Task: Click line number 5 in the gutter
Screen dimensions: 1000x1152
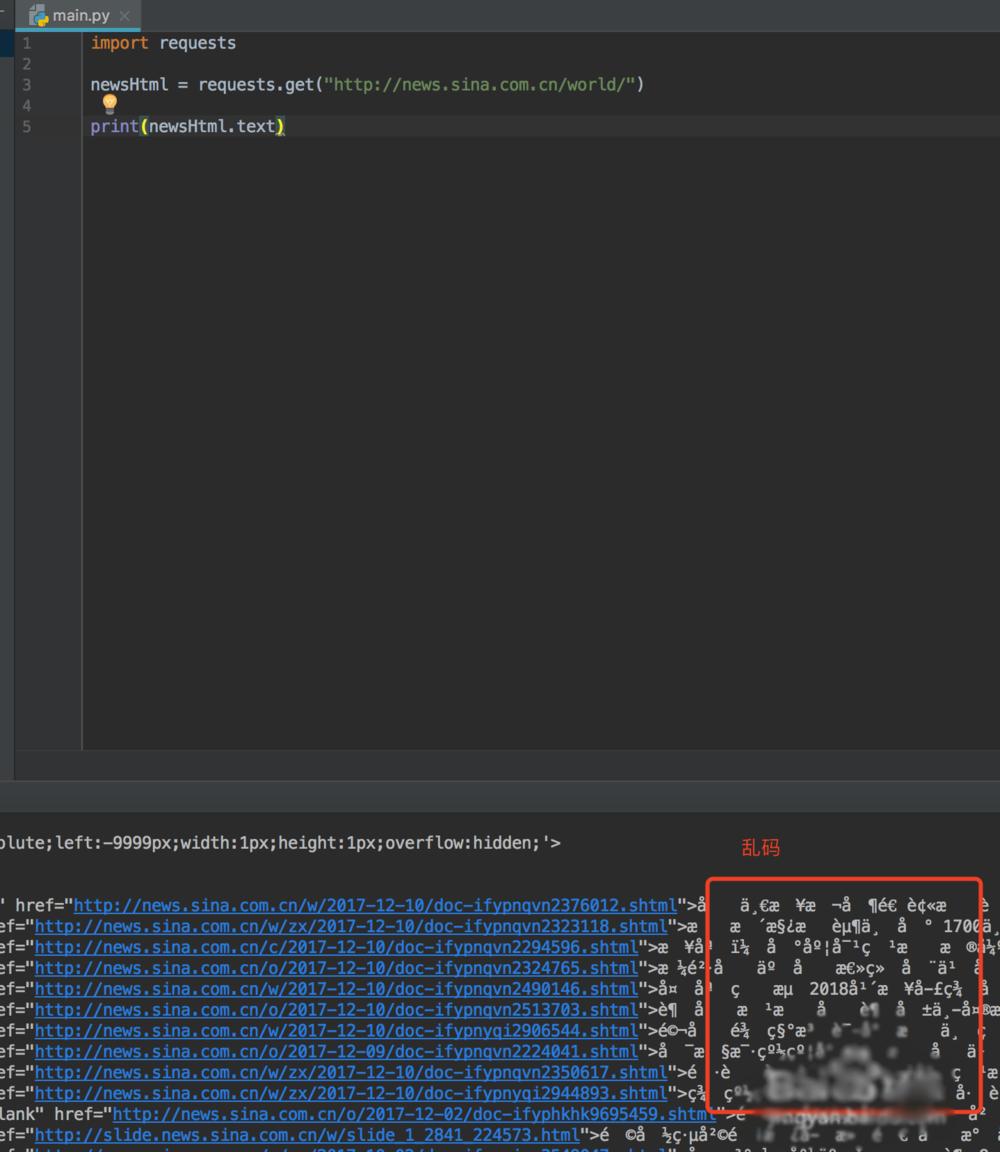Action: [27, 127]
